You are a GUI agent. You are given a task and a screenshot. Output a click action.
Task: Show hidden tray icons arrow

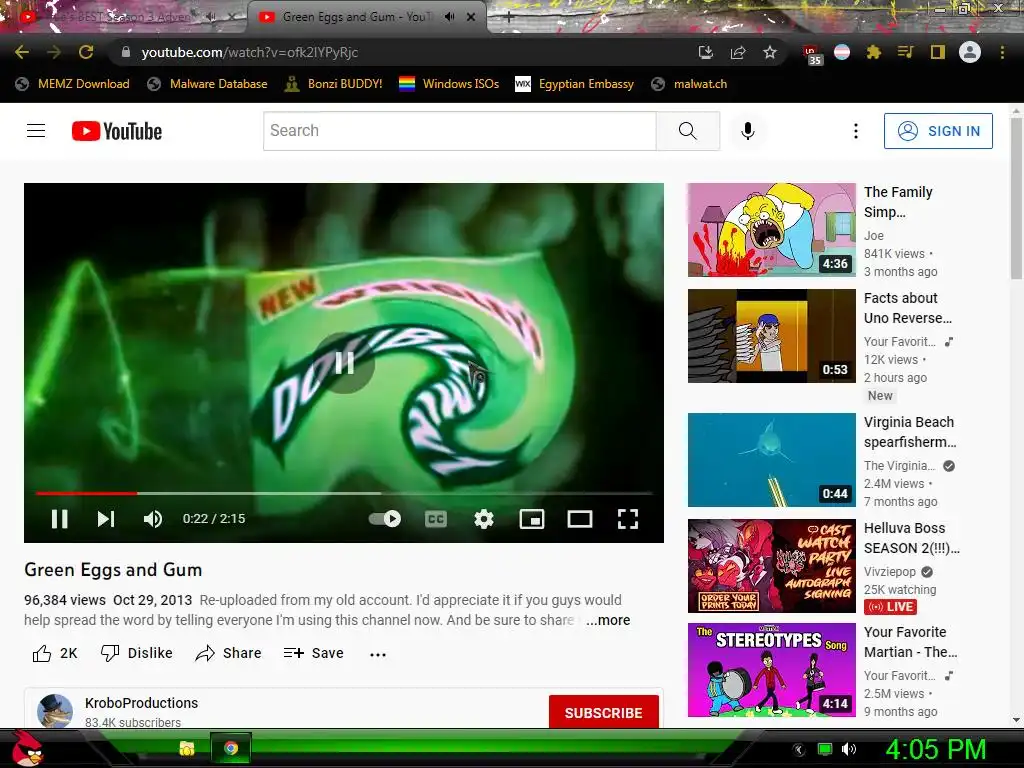[x=798, y=749]
